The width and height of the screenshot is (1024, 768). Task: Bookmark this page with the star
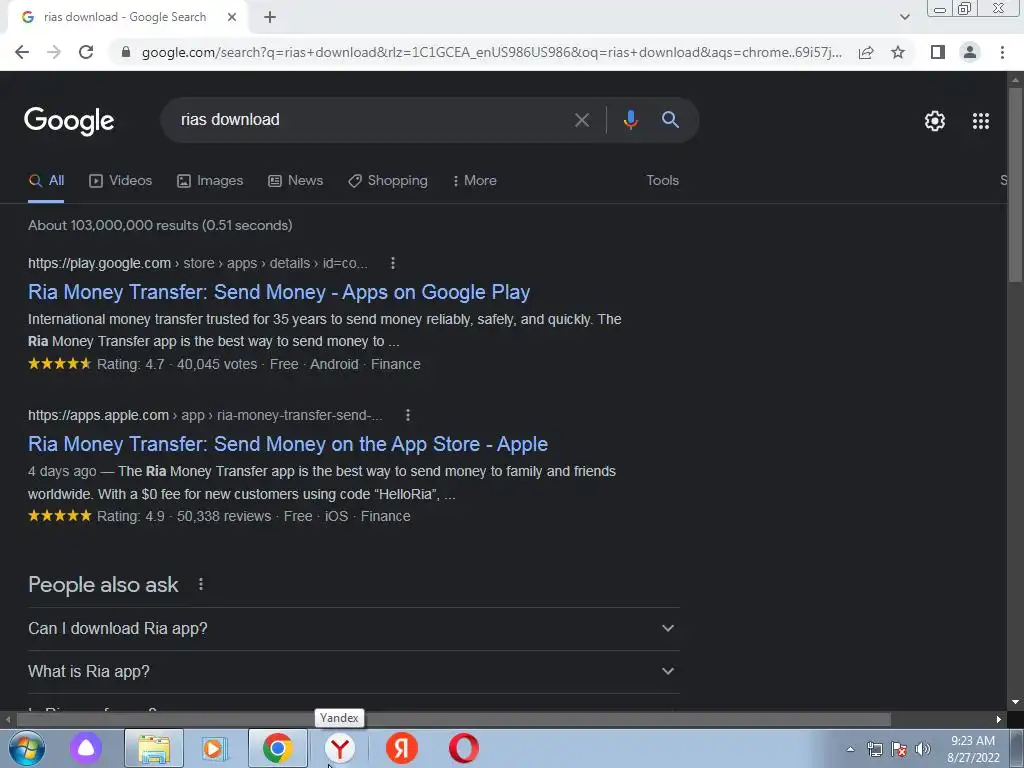898,52
